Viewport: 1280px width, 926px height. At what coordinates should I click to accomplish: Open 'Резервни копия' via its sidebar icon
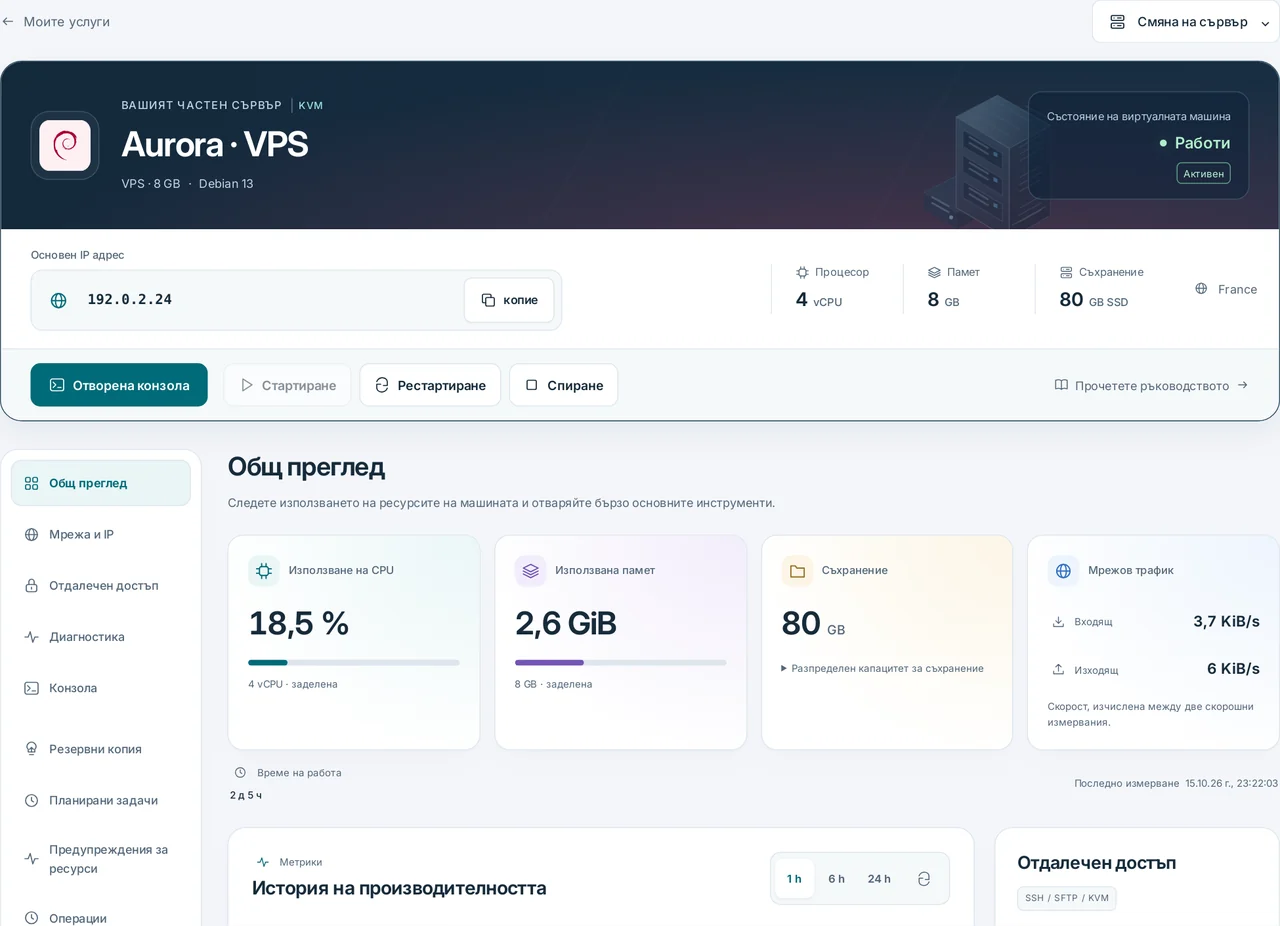pos(32,749)
